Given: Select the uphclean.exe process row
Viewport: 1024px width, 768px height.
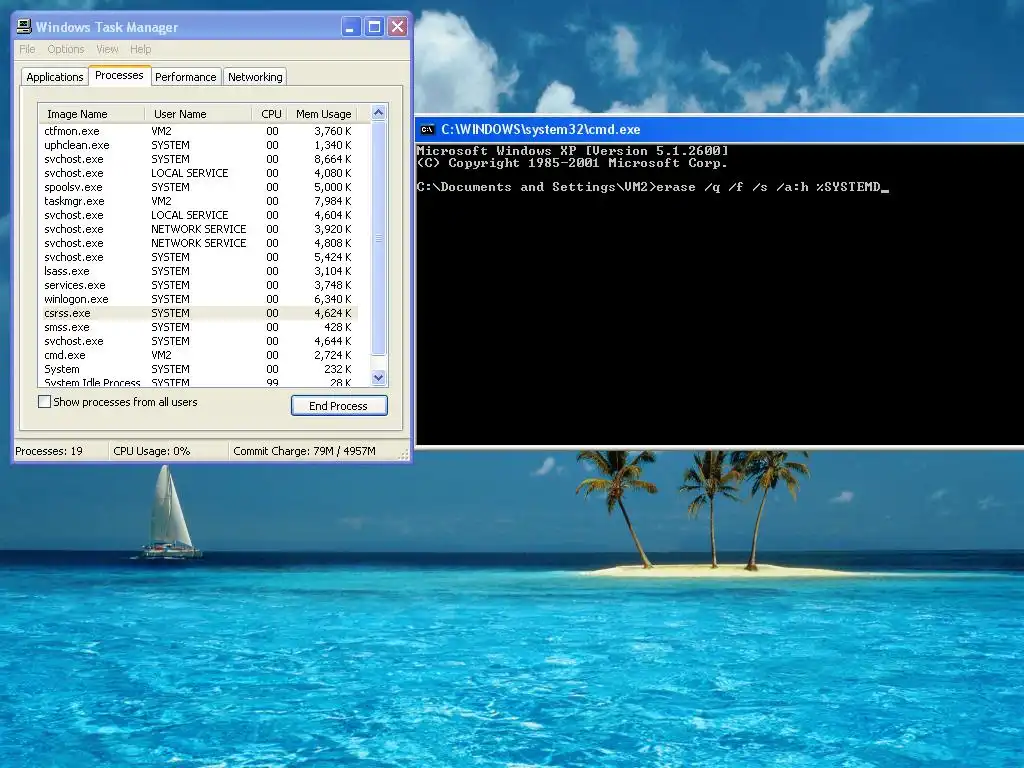Looking at the screenshot, I should click(x=198, y=145).
